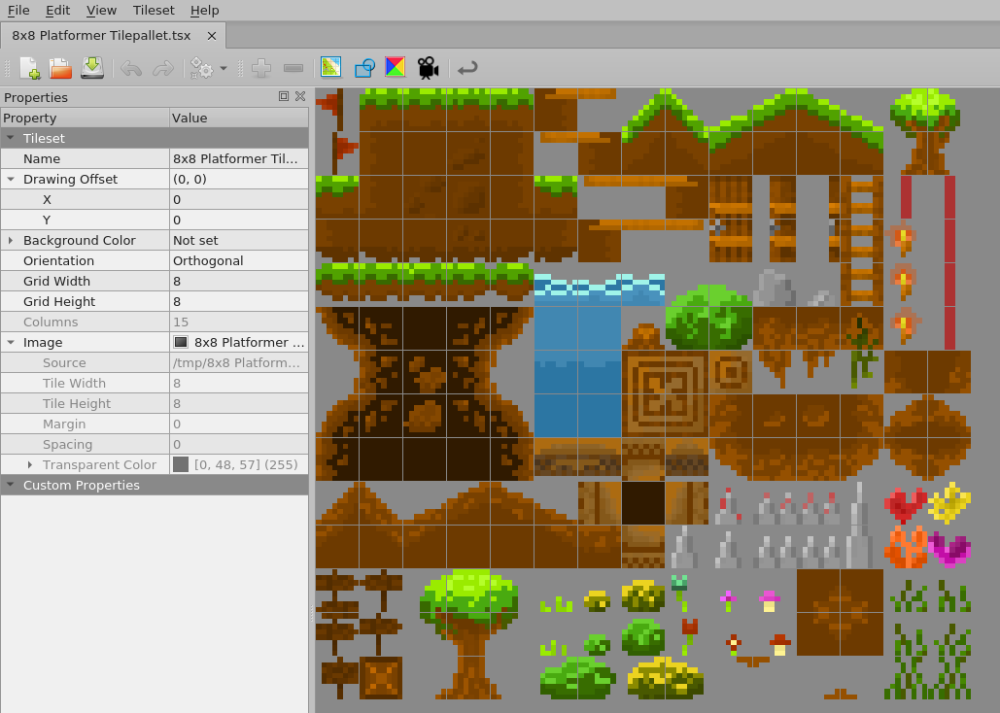This screenshot has width=1000, height=713.
Task: Collapse the Tileset property group
Action: click(11, 138)
